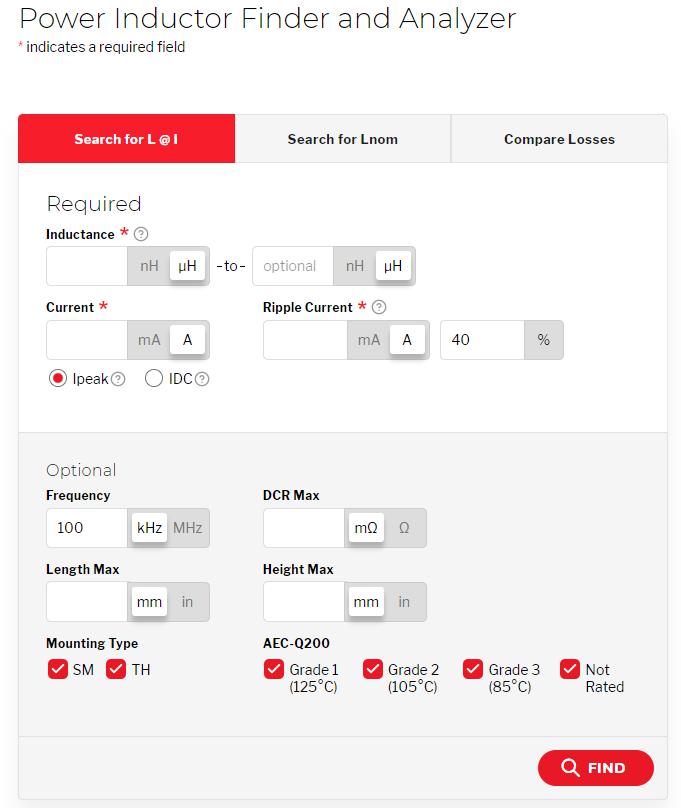Viewport: 681px width, 808px height.
Task: Set Length Max unit to inches
Action: pos(187,602)
